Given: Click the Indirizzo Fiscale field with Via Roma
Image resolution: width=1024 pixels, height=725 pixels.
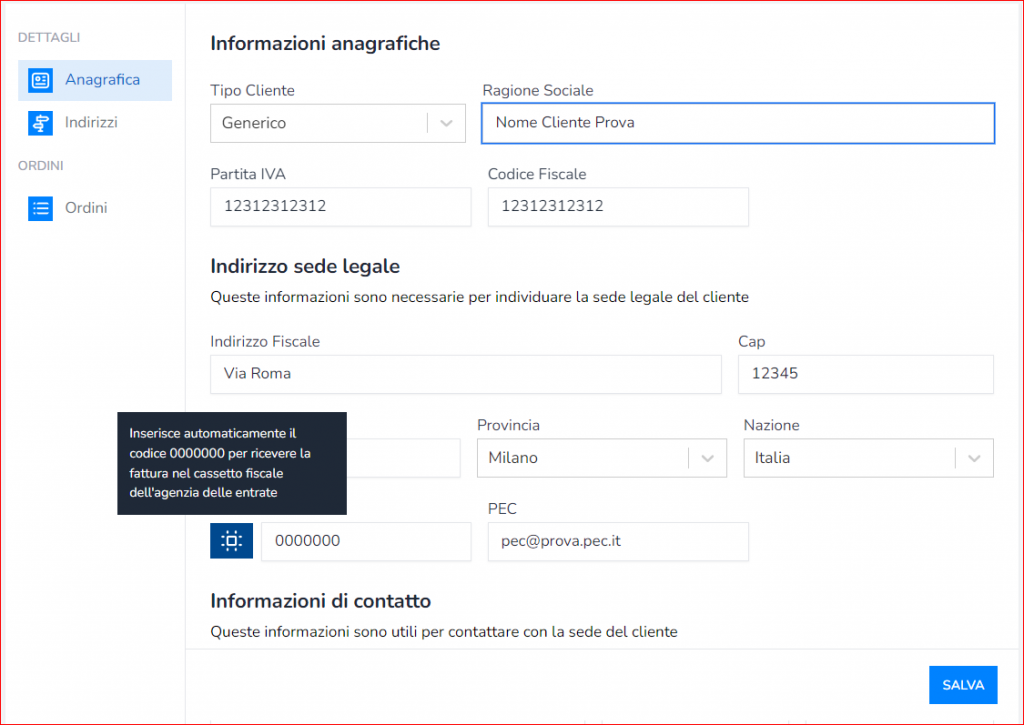Looking at the screenshot, I should click(x=465, y=374).
